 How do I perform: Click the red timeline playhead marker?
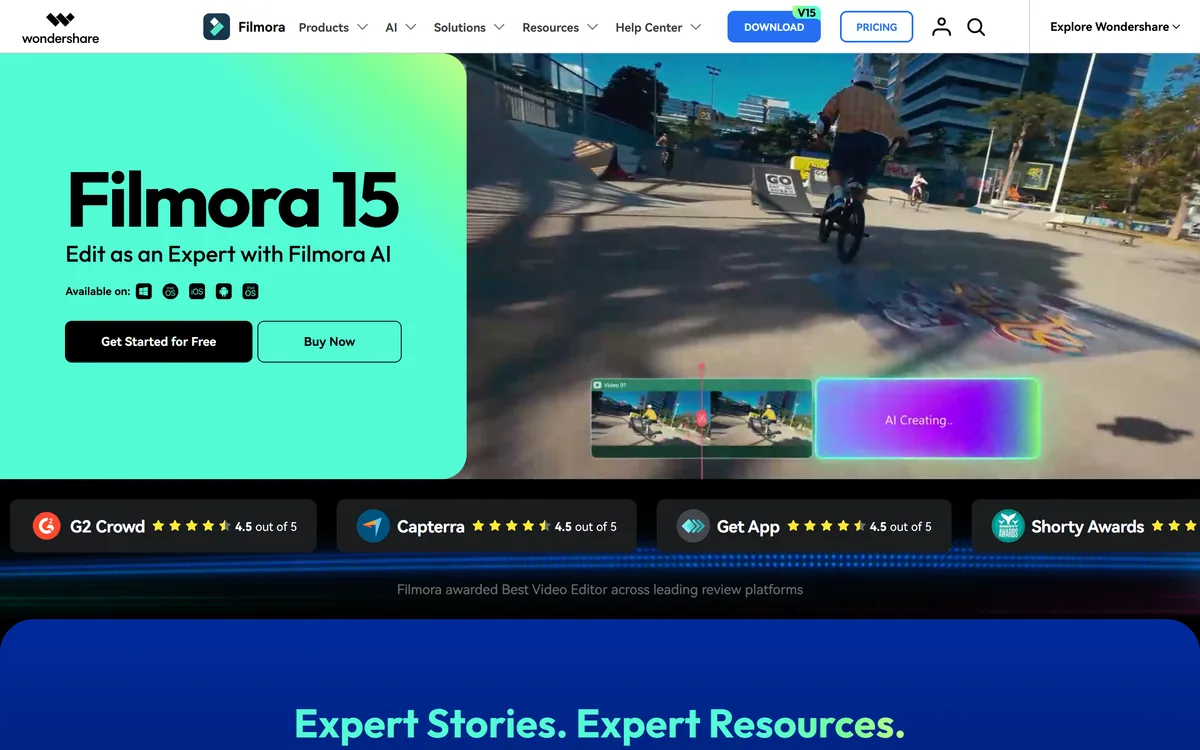[x=702, y=419]
